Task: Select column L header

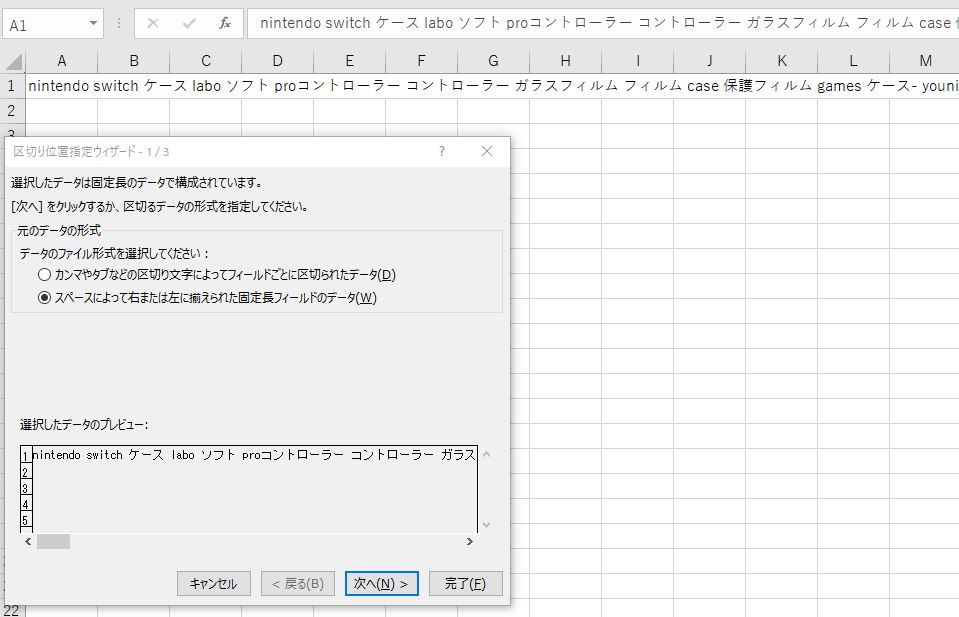Action: coord(853,61)
